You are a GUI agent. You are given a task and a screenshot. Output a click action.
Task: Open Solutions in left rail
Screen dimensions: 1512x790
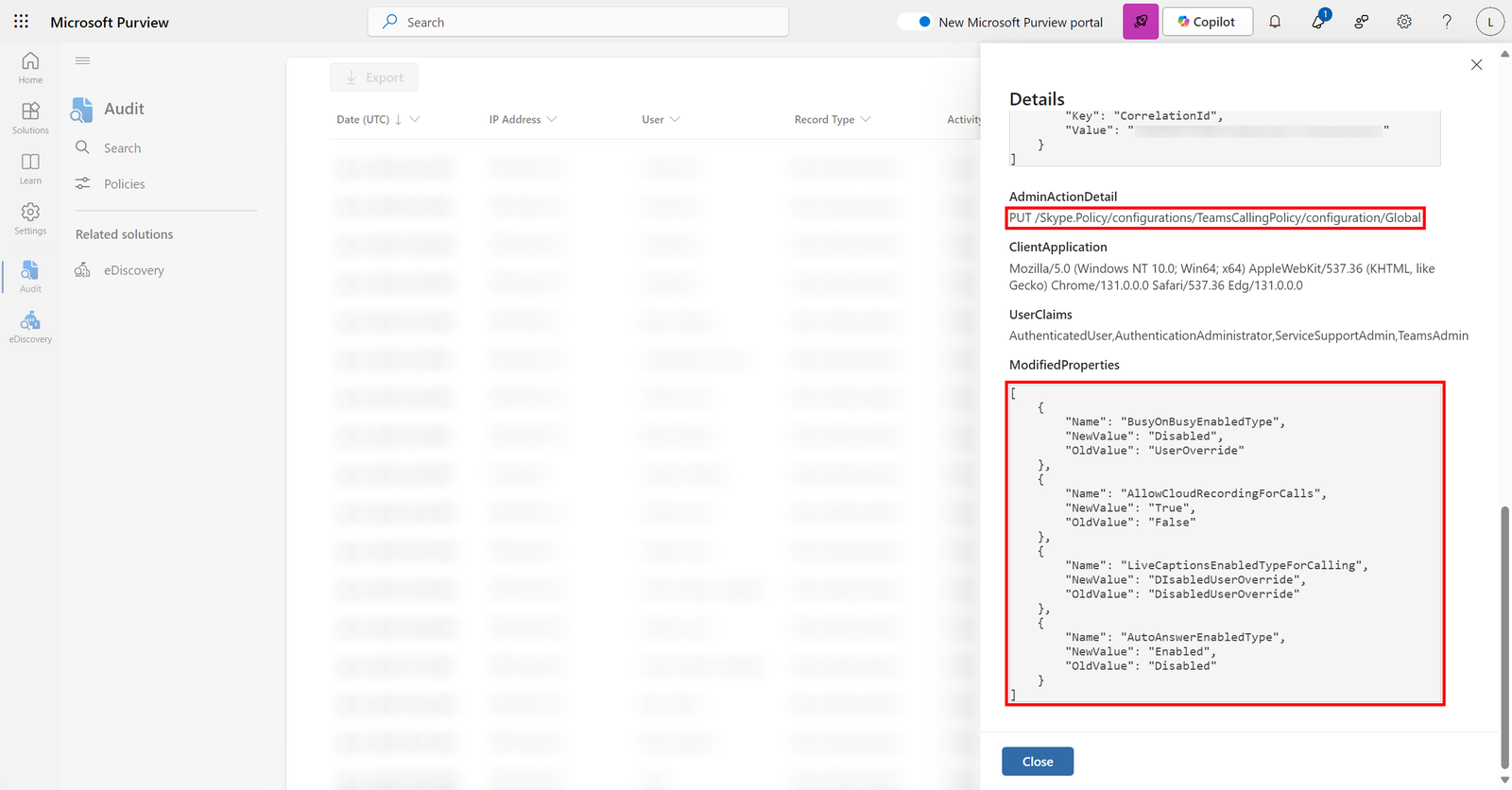click(x=30, y=118)
